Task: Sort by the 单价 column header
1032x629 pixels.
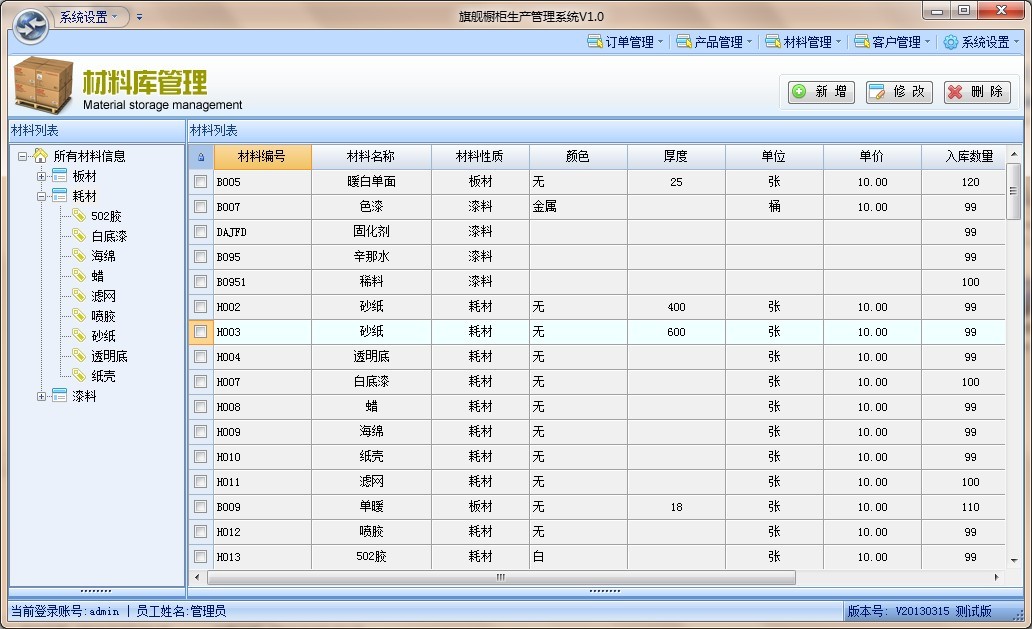Action: [x=872, y=157]
